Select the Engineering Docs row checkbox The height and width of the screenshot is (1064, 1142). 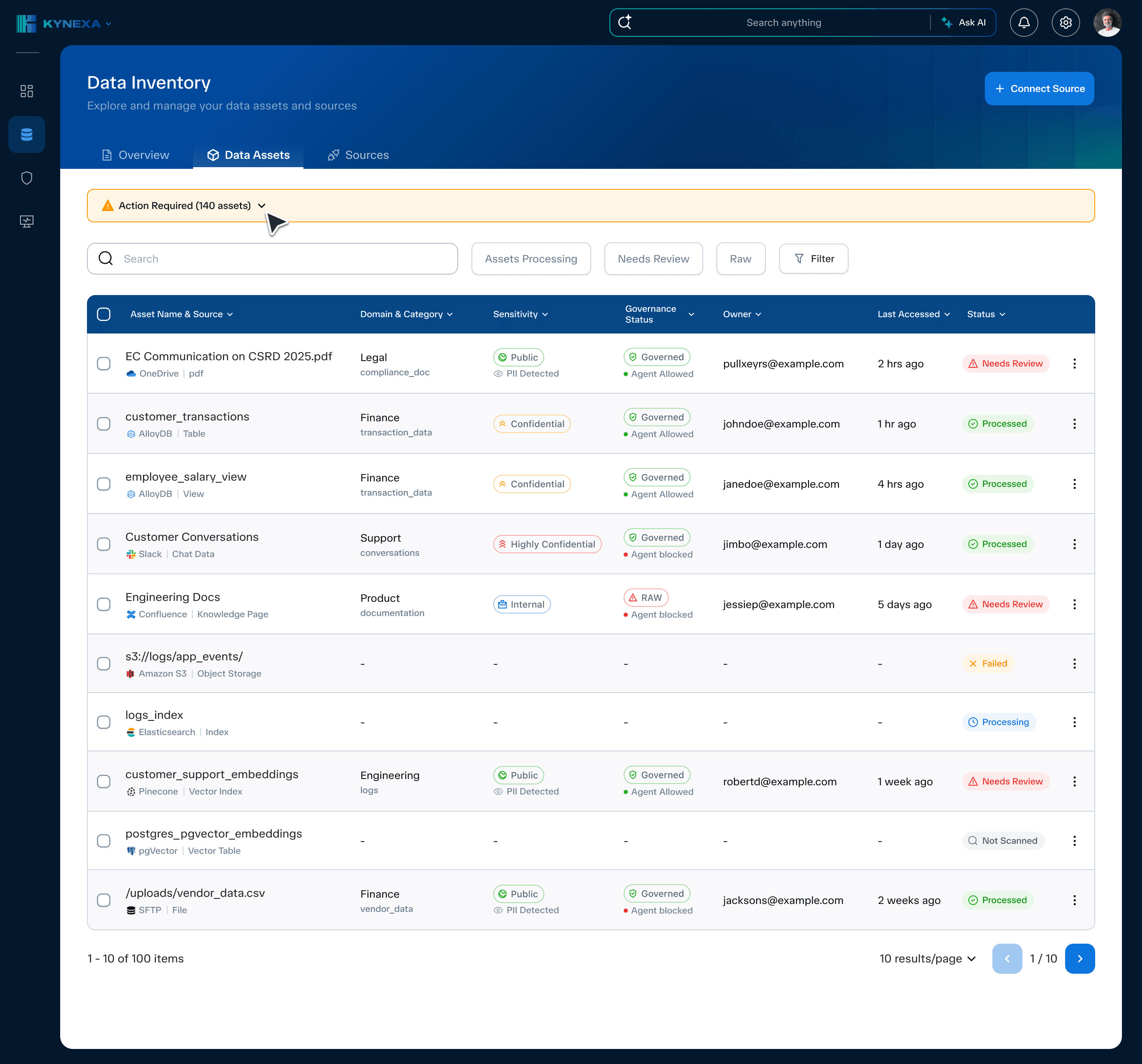pos(103,604)
